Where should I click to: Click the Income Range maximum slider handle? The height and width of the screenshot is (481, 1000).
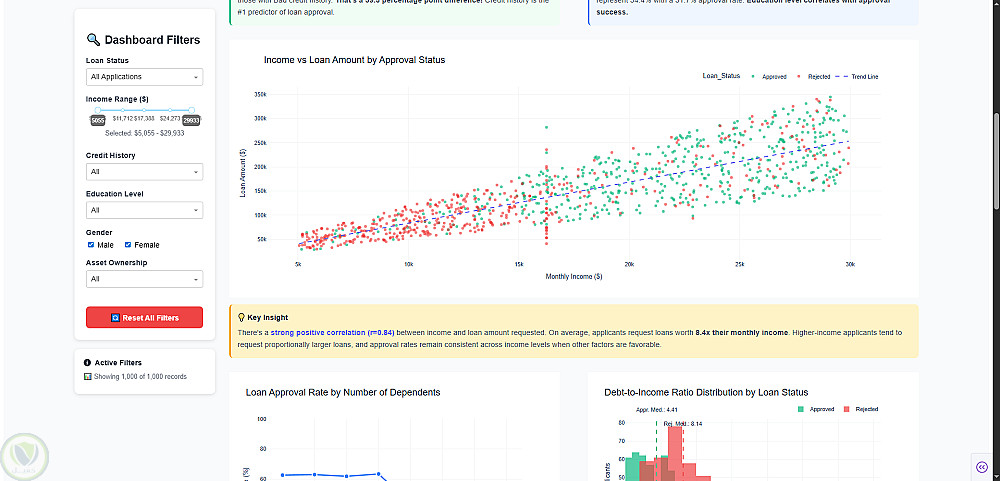192,110
